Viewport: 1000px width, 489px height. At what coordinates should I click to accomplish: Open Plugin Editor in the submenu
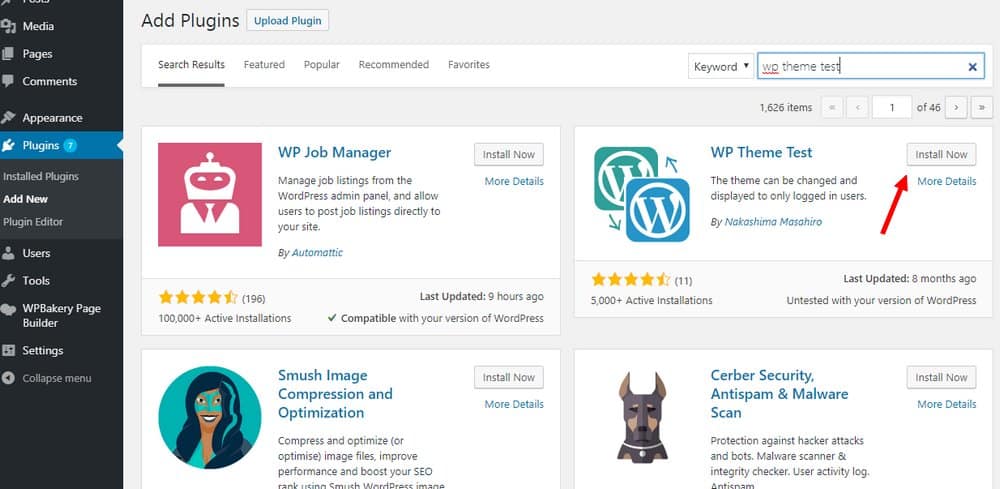(x=33, y=222)
